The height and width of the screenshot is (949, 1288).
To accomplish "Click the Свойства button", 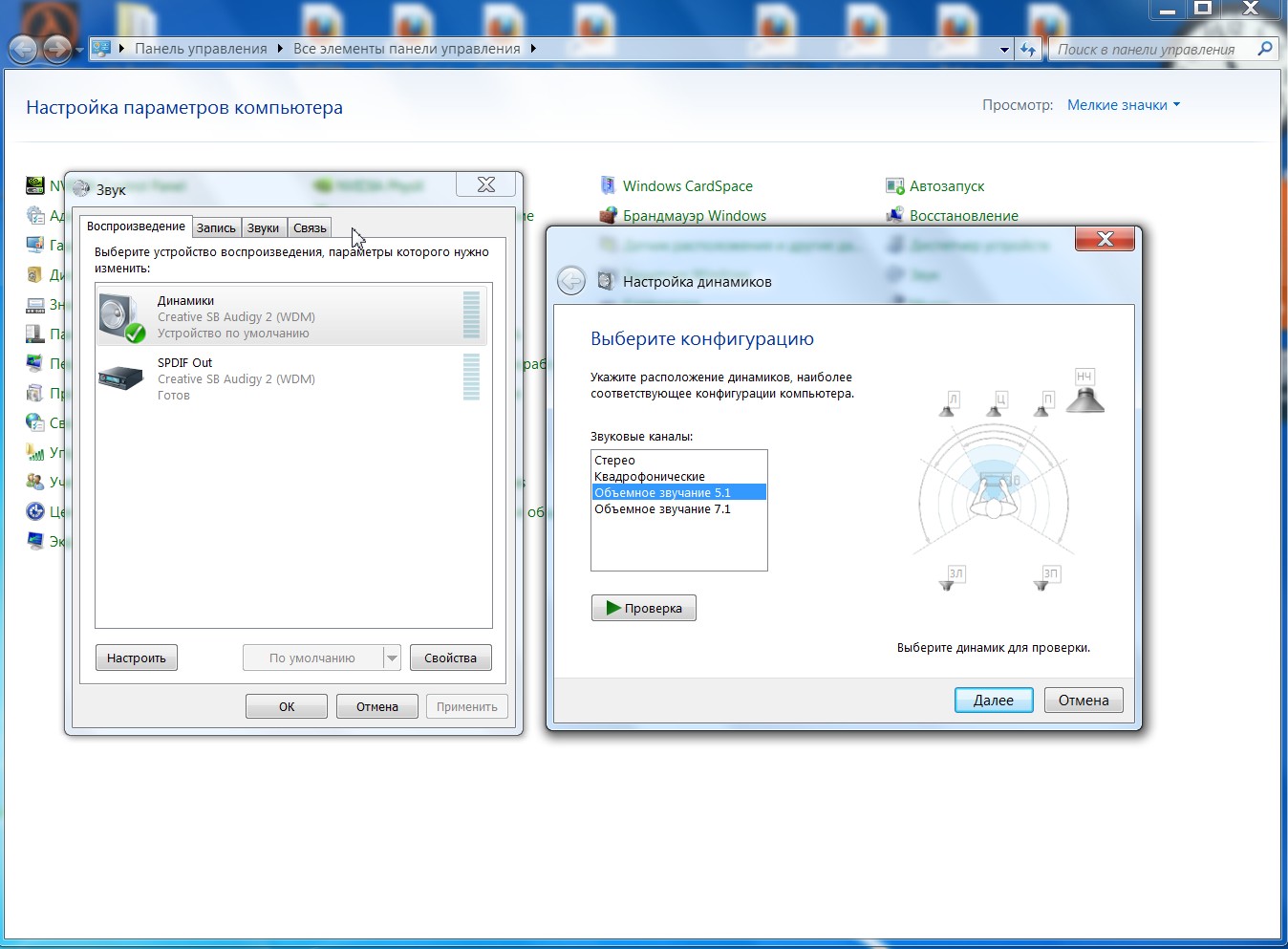I will click(450, 658).
